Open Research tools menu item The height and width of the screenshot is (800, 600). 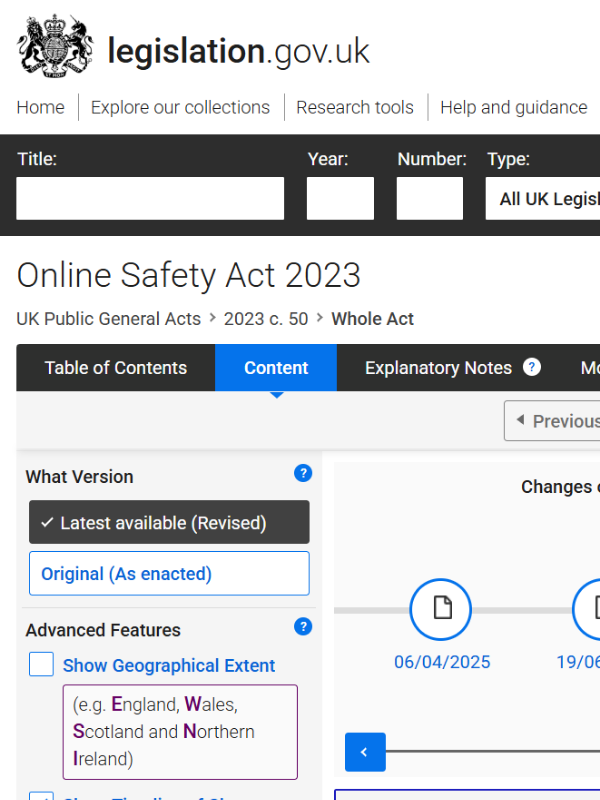tap(355, 108)
